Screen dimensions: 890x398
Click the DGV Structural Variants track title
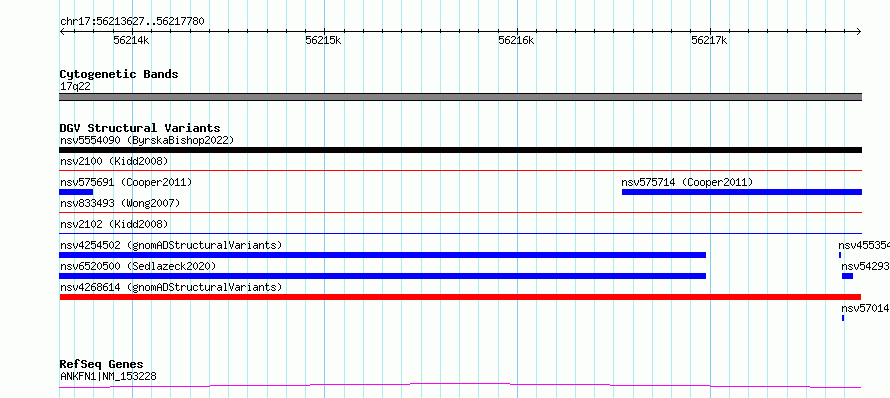pyautogui.click(x=140, y=128)
